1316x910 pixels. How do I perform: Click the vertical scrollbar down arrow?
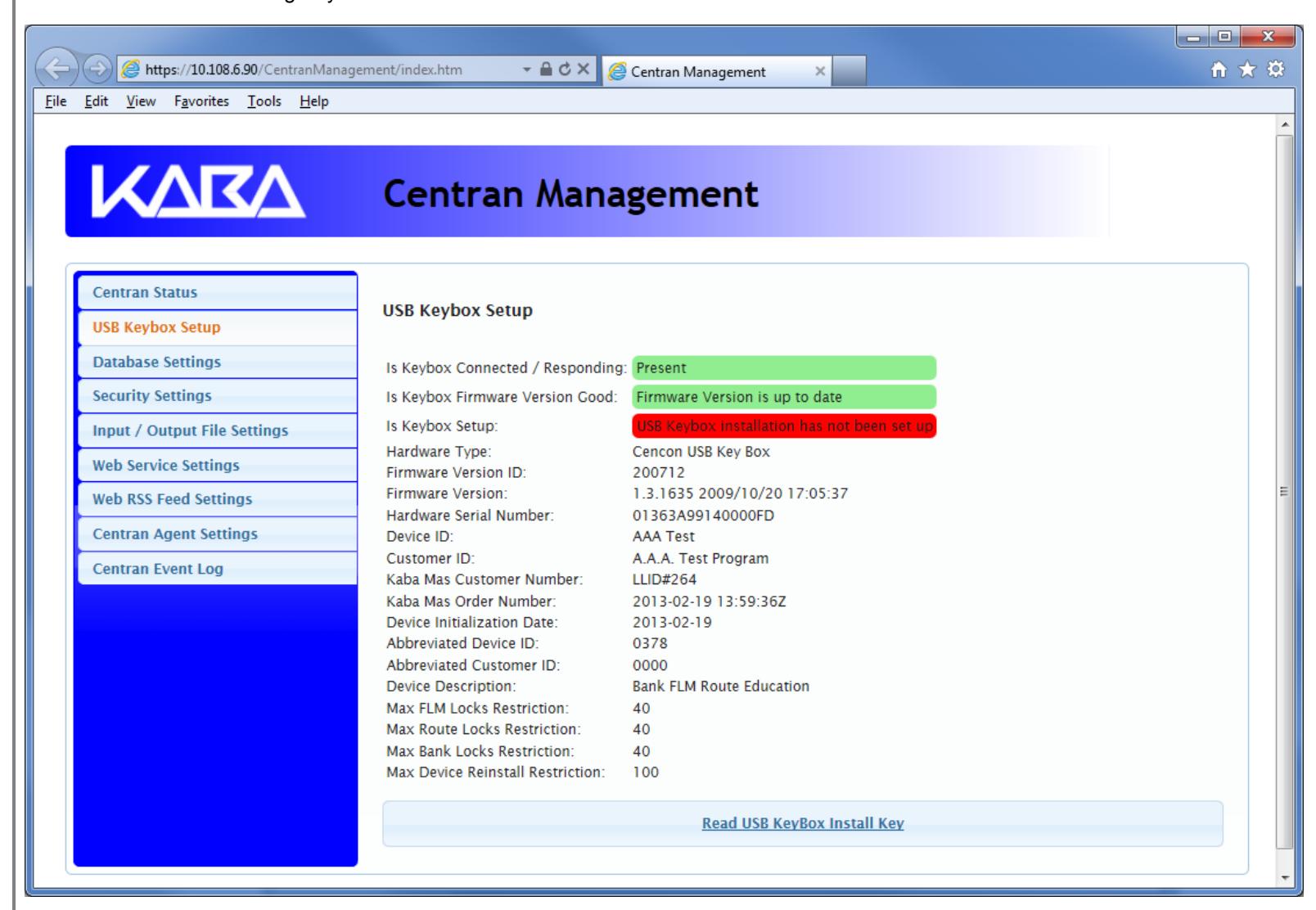(x=1286, y=878)
